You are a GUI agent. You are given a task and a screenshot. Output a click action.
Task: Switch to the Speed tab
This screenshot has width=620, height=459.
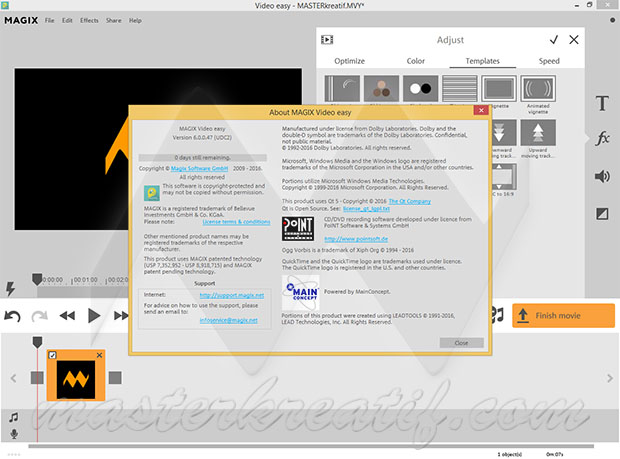pyautogui.click(x=549, y=61)
